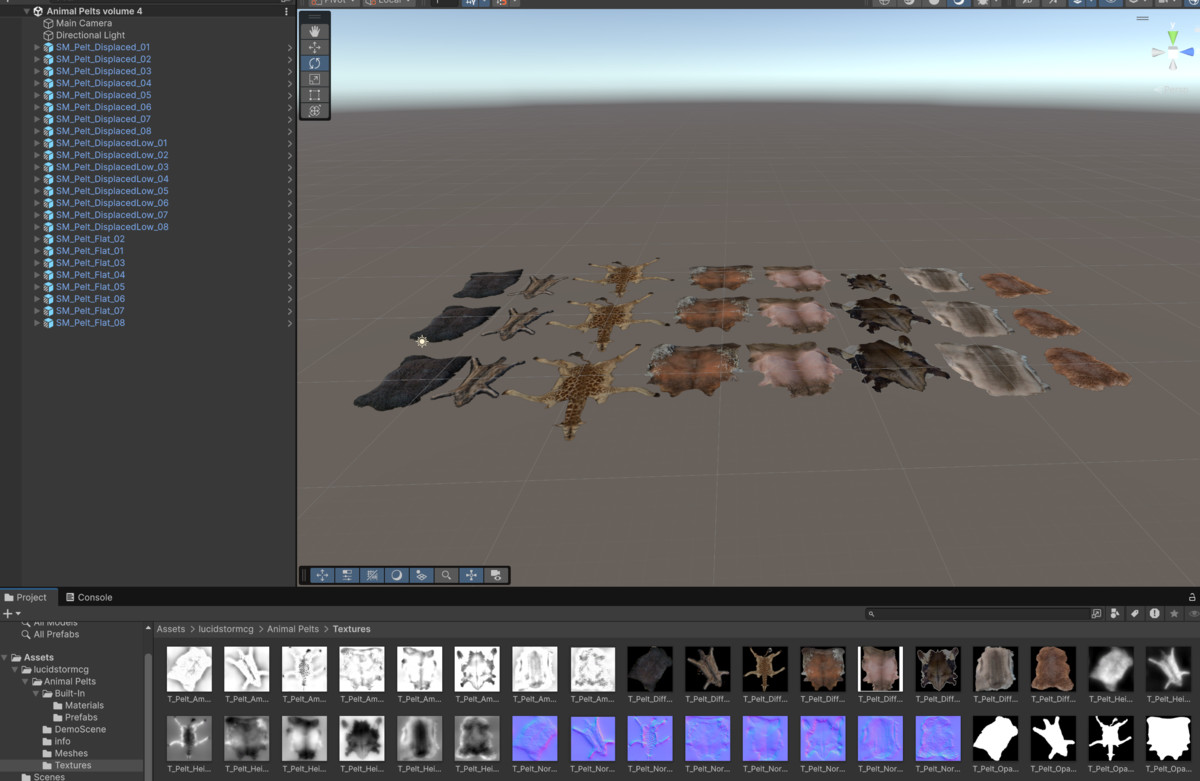The width and height of the screenshot is (1200, 781).
Task: Collapse the Built-In folder arrow
Action: click(36, 693)
